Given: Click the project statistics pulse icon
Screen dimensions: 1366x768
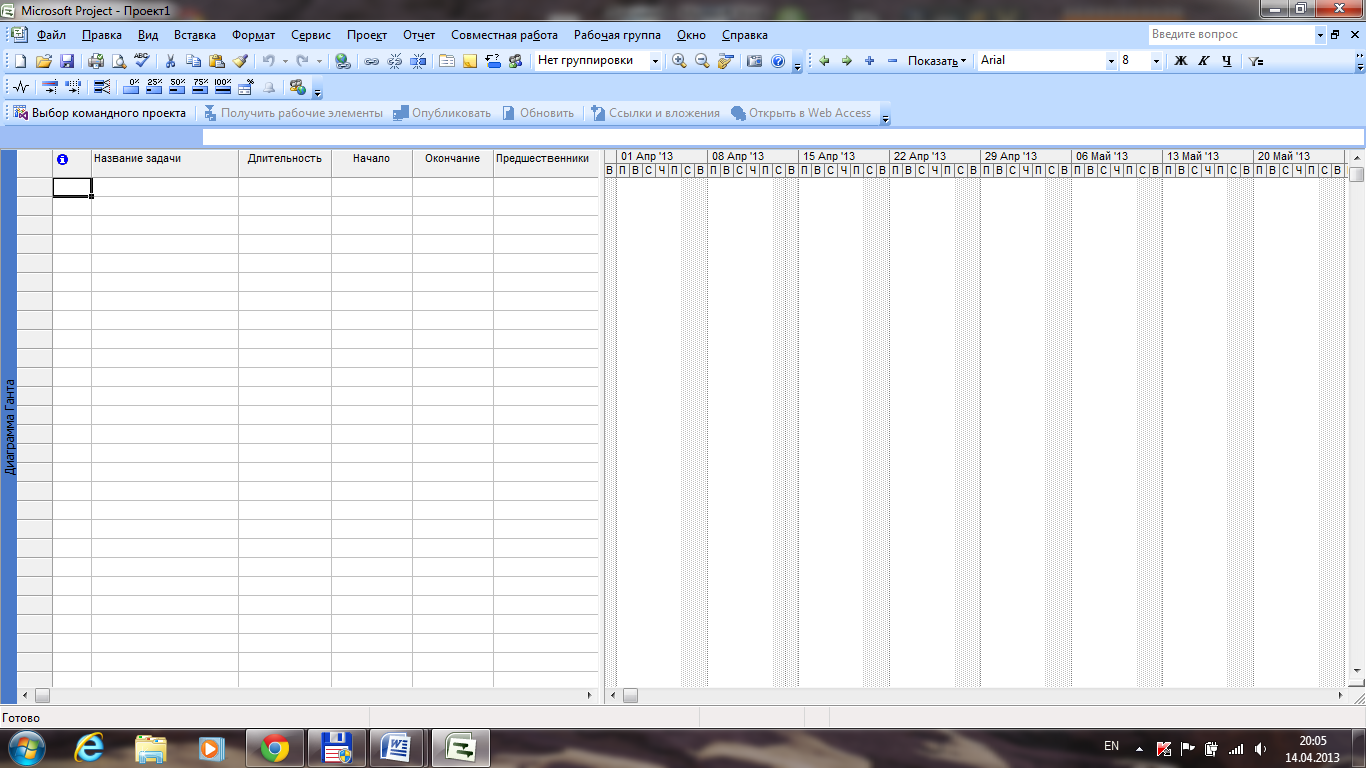Looking at the screenshot, I should (21, 87).
